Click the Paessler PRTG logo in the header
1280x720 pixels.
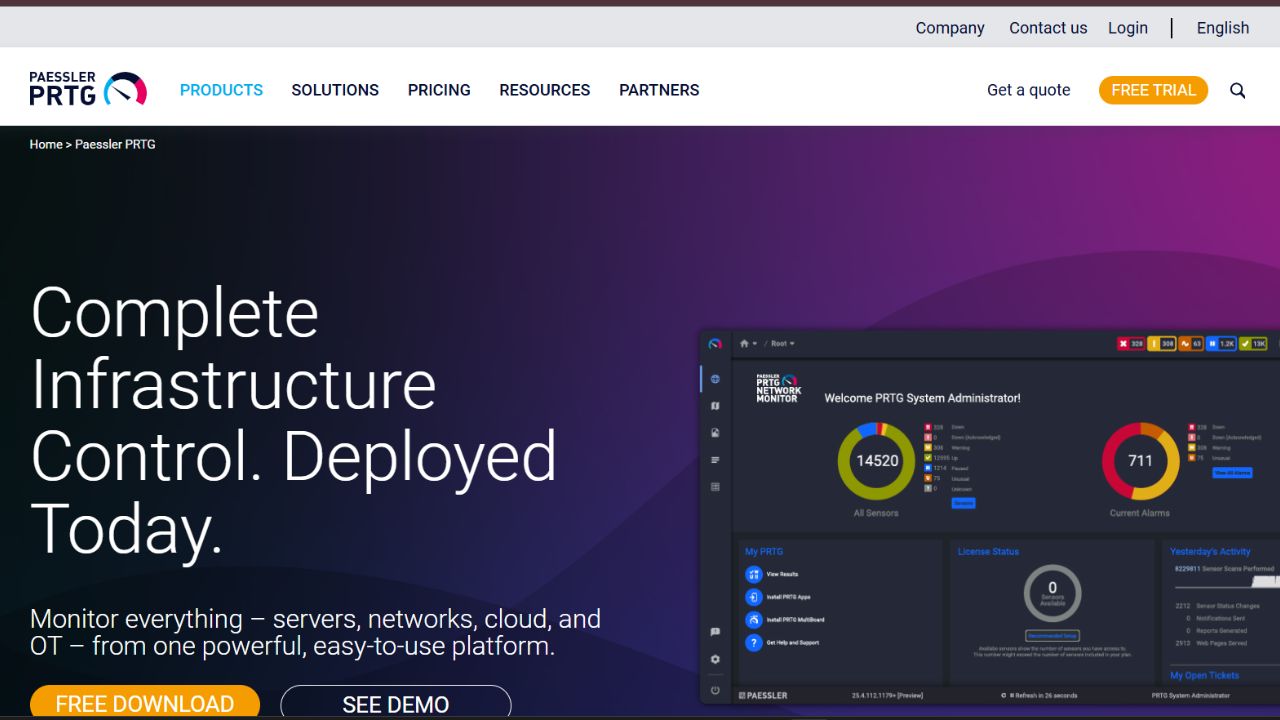tap(88, 89)
